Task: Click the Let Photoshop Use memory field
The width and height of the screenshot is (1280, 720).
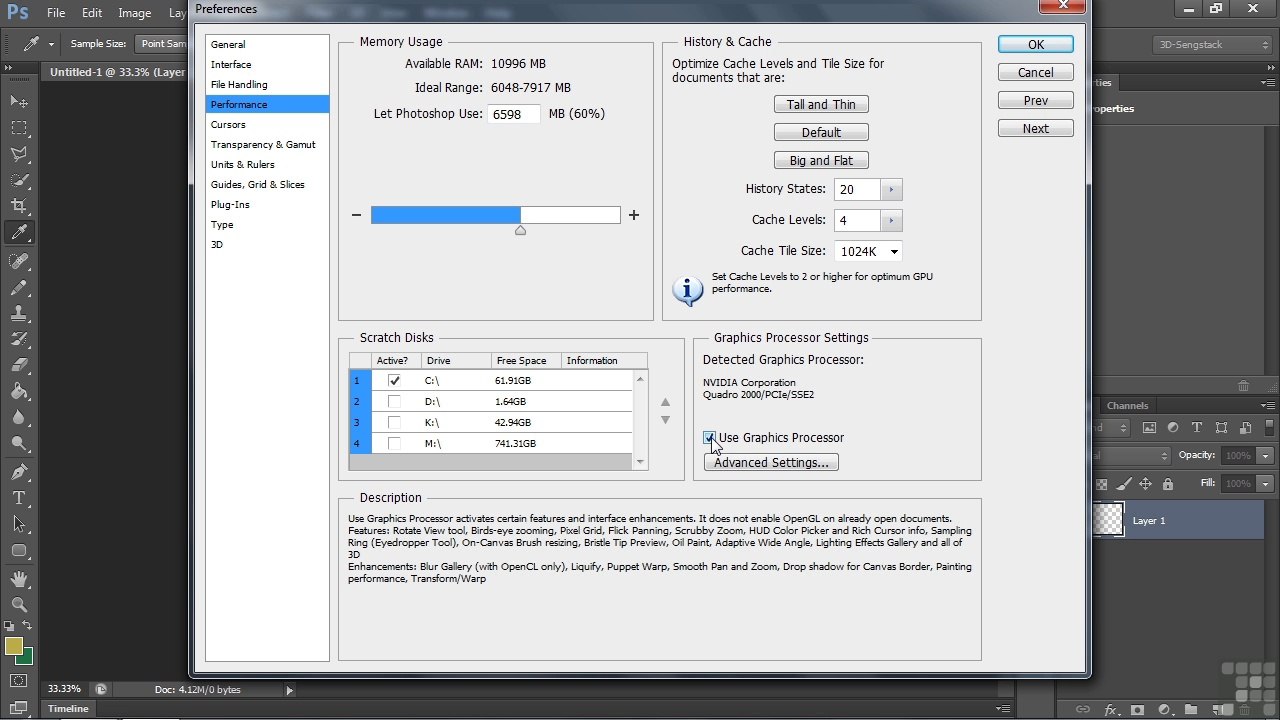Action: coord(514,115)
